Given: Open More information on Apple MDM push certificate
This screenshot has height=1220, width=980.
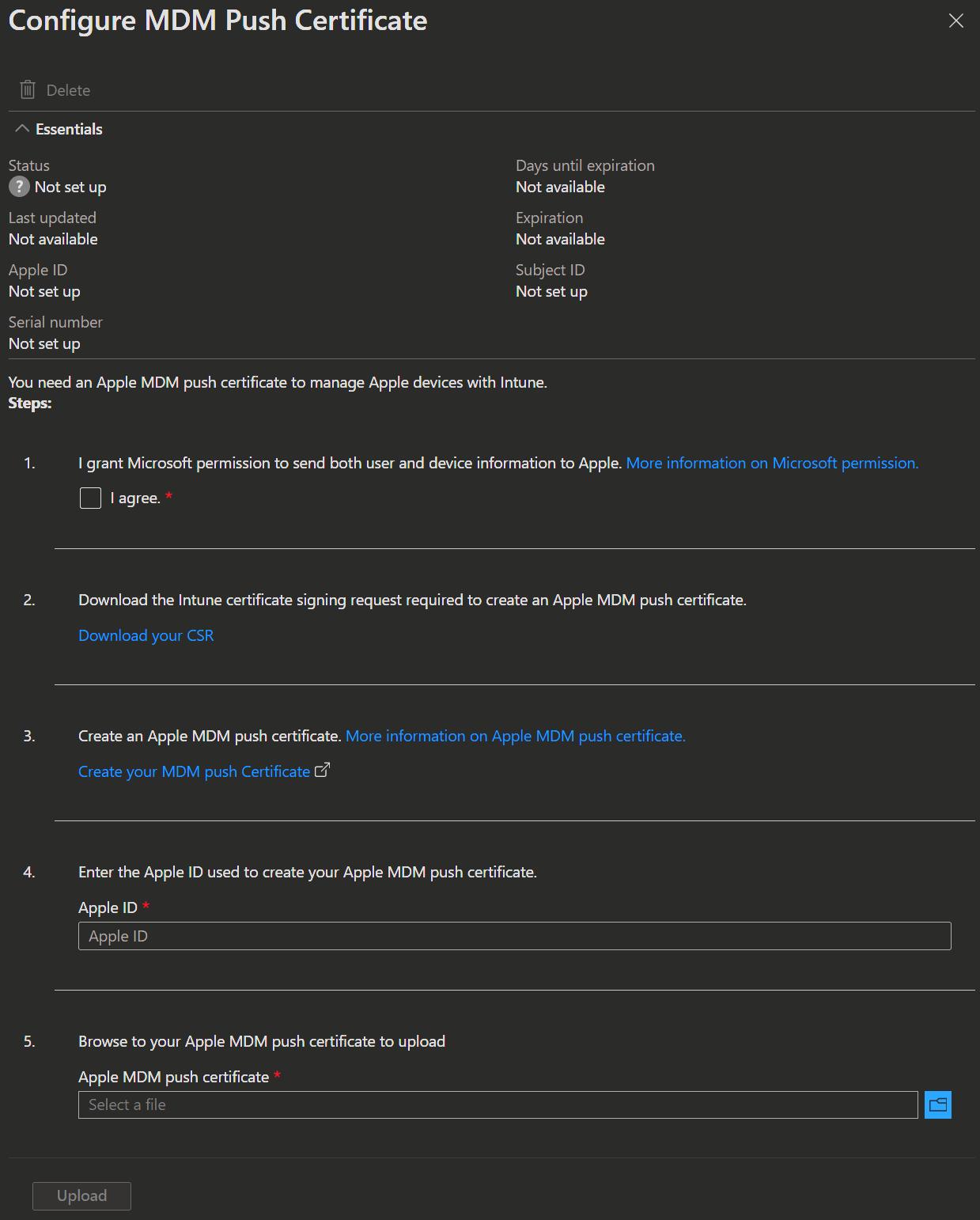Looking at the screenshot, I should click(515, 736).
